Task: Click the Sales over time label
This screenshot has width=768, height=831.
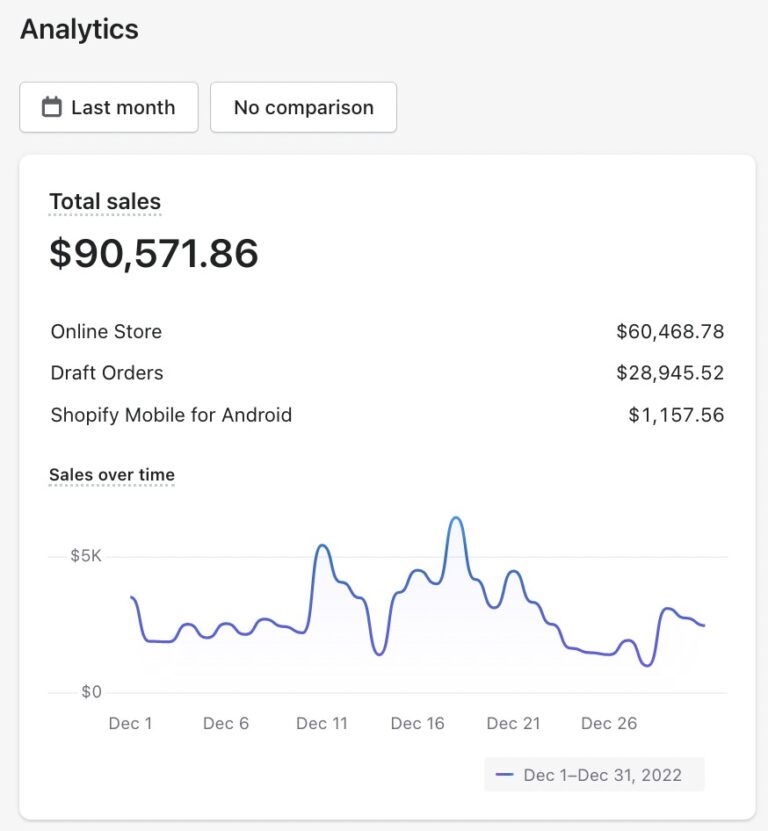Action: point(112,475)
